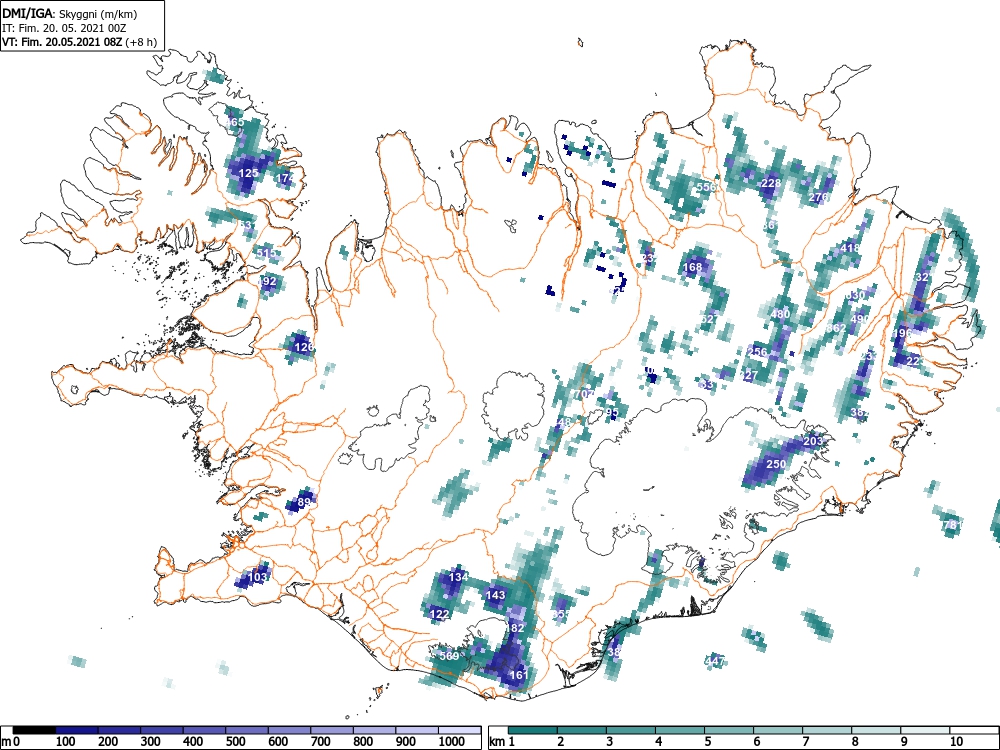
Task: Click the map value label 256
Action: click(757, 352)
